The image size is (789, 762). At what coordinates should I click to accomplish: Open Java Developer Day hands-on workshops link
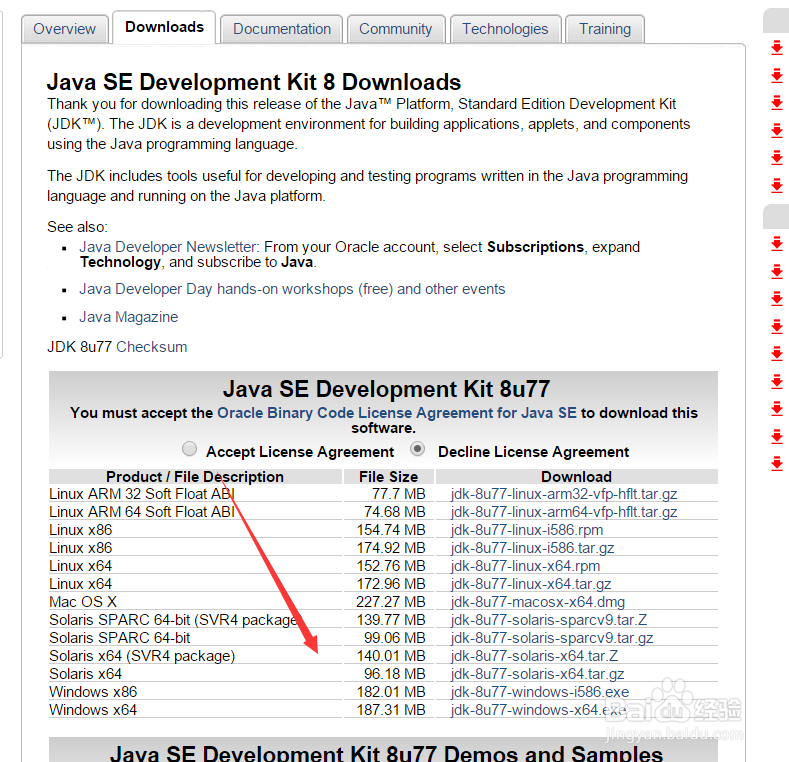292,289
